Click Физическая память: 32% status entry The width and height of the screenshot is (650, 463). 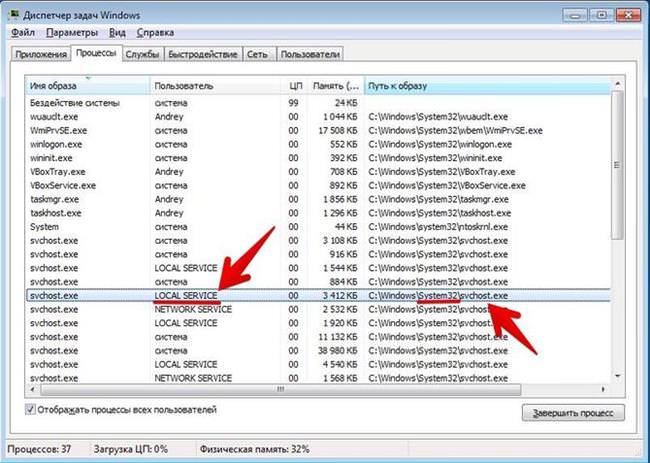point(255,449)
